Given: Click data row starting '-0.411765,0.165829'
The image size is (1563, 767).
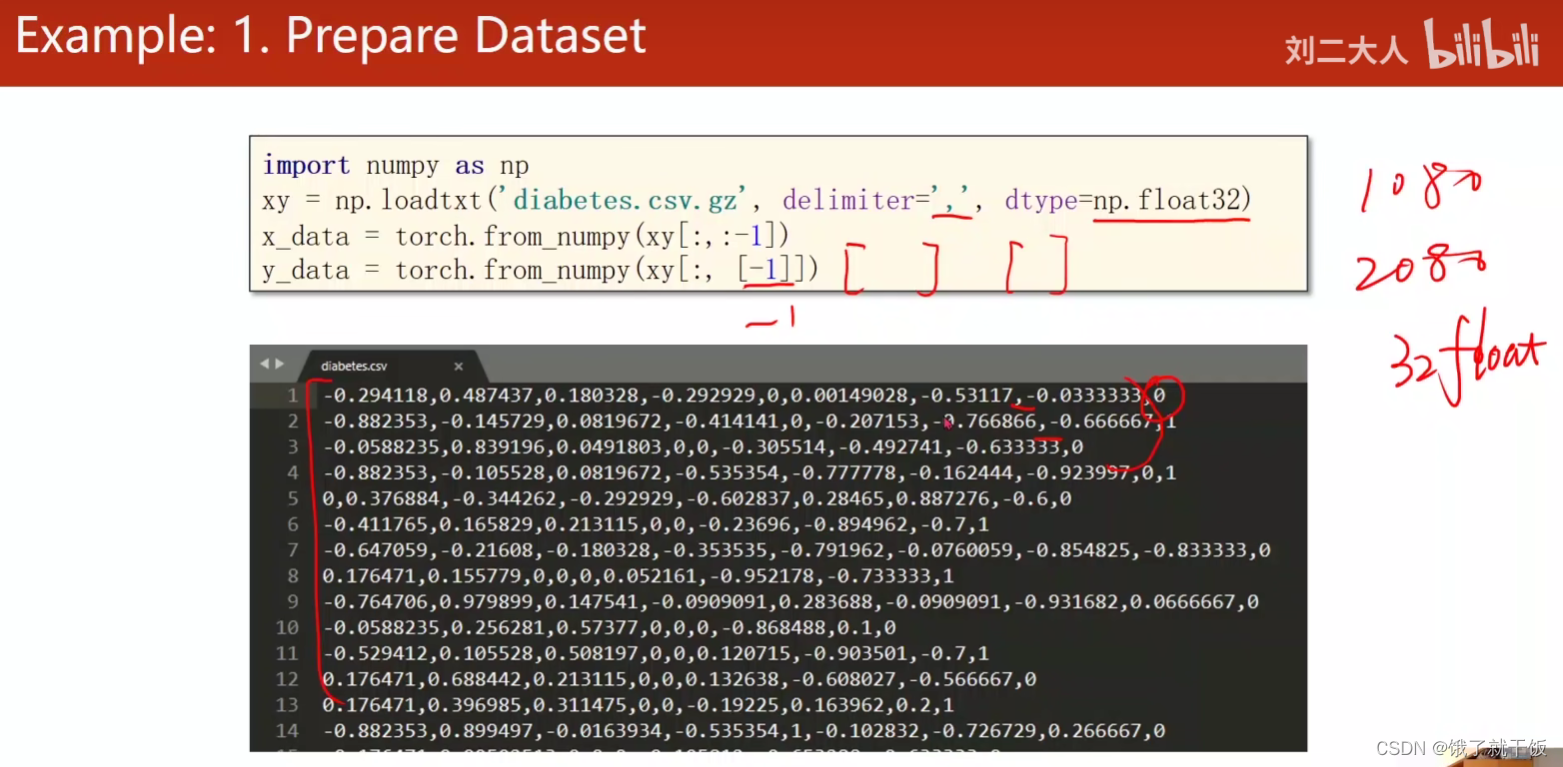Looking at the screenshot, I should pos(655,524).
